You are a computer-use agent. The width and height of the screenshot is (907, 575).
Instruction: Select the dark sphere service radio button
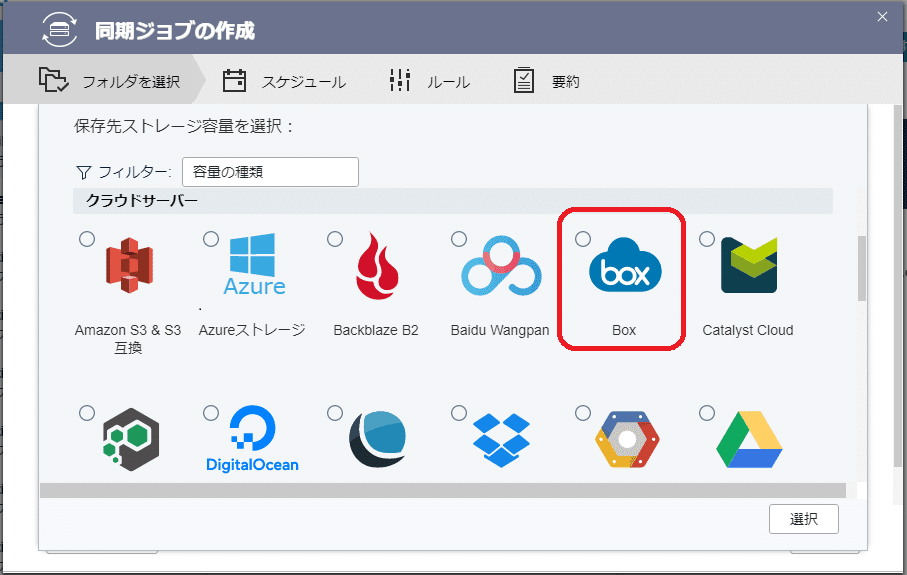click(335, 413)
